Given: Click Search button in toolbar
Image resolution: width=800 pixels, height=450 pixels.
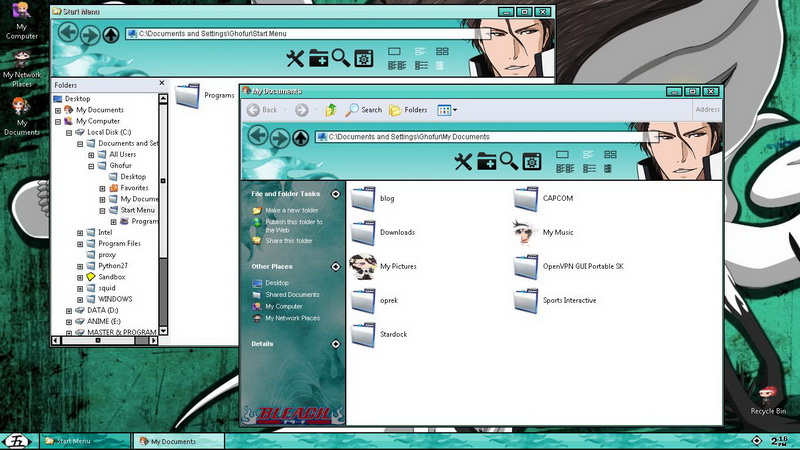Looking at the screenshot, I should point(363,110).
